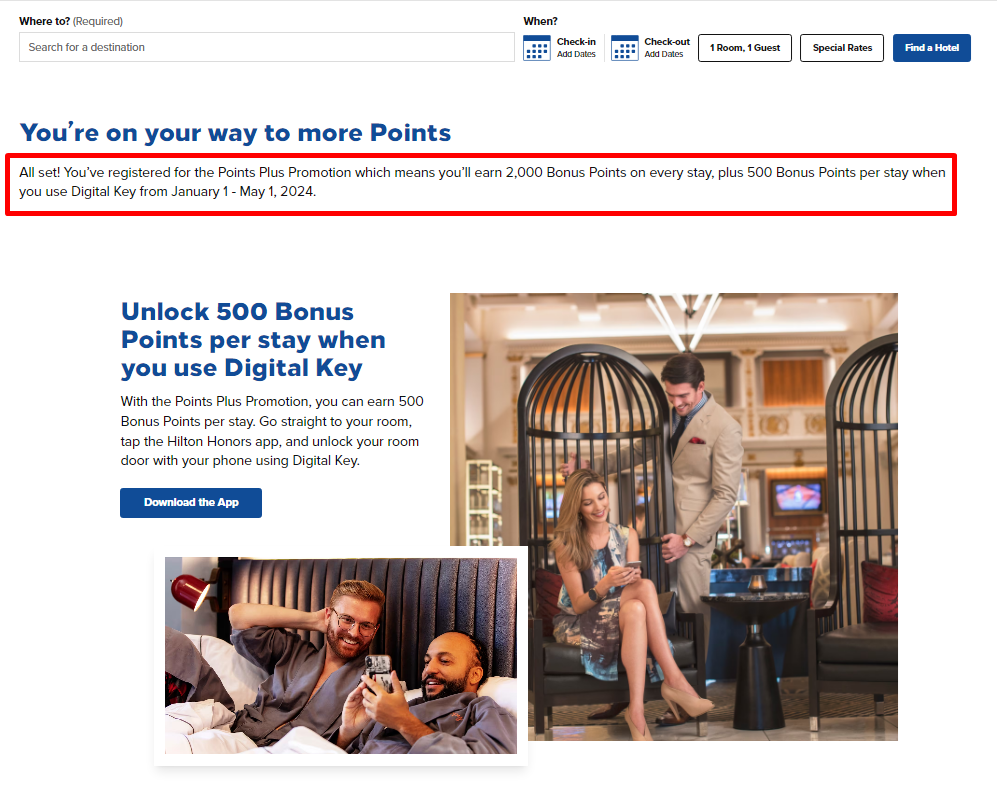Screen dimensions: 997x785
Task: Click the Check-in calendar icon
Action: [x=537, y=48]
